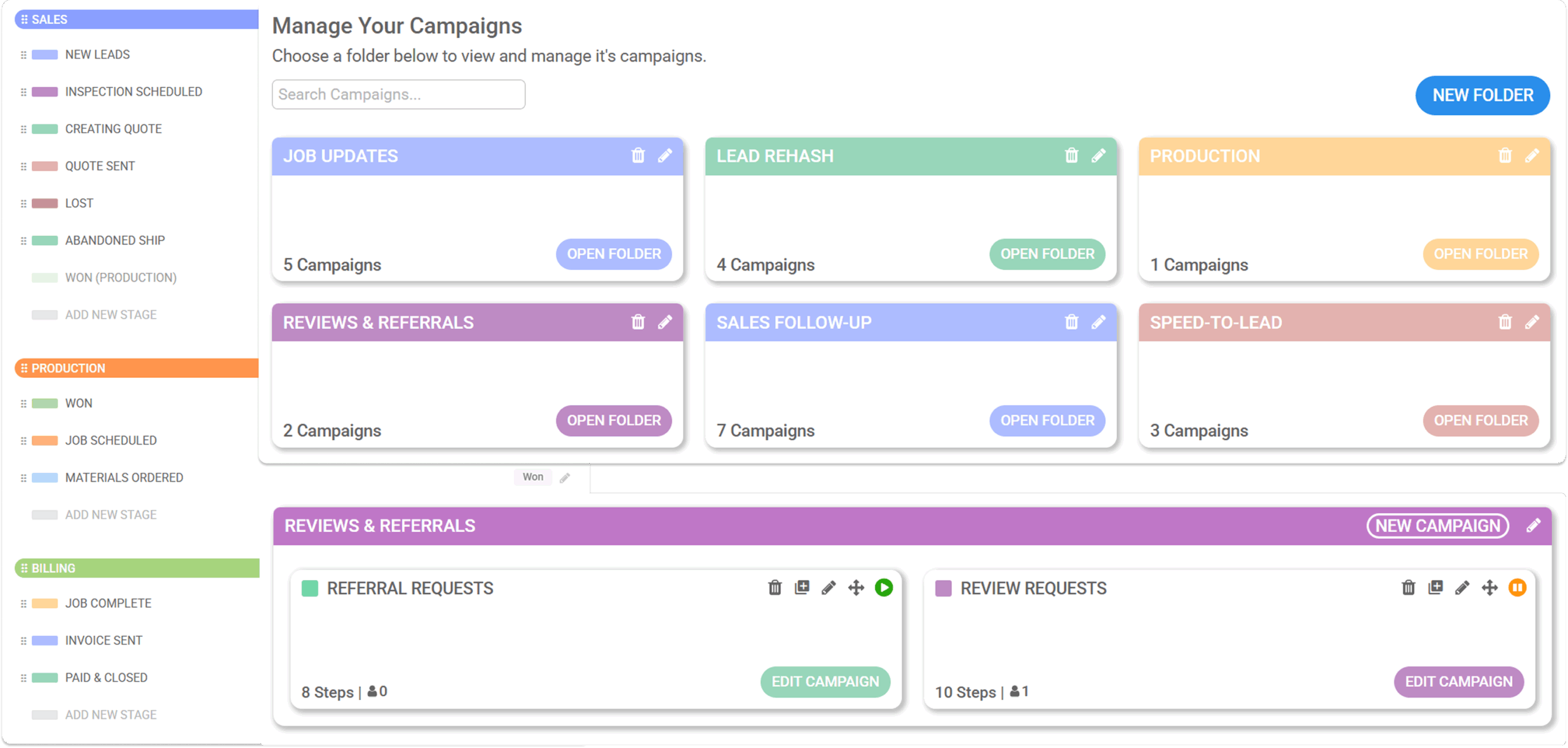Delete the Job Updates folder
Screen dimensions: 1568x748
pyautogui.click(x=638, y=156)
